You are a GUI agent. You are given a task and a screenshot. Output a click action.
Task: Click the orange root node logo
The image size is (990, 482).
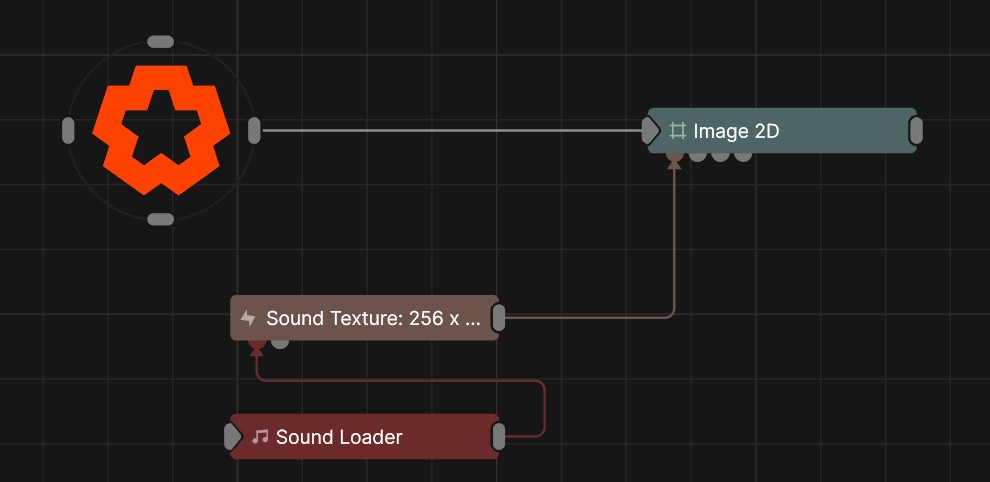pyautogui.click(x=160, y=130)
